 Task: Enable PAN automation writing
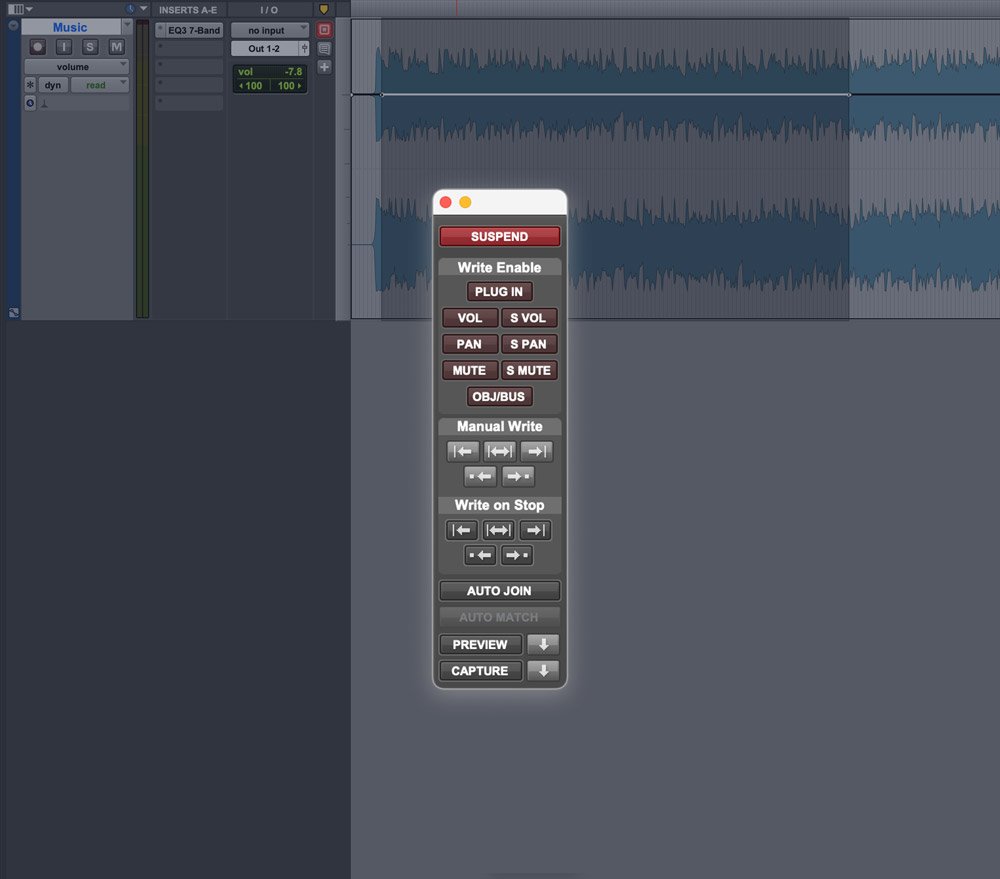tap(469, 344)
